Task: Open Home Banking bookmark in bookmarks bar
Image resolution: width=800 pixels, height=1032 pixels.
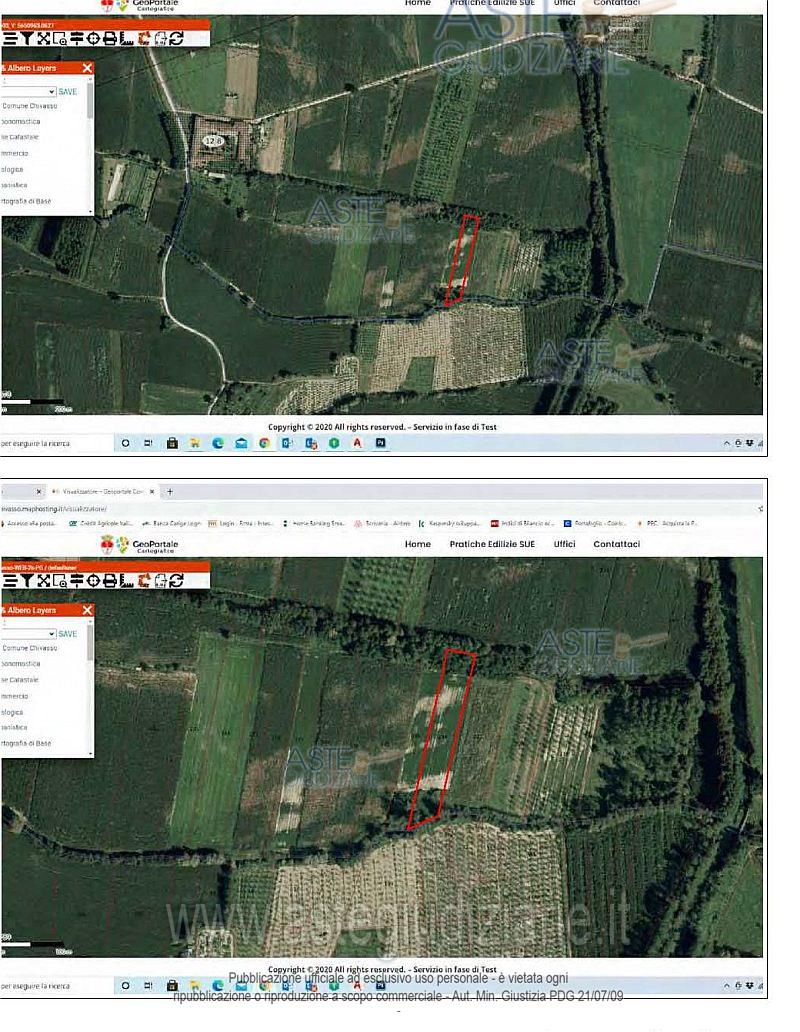Action: (314, 524)
